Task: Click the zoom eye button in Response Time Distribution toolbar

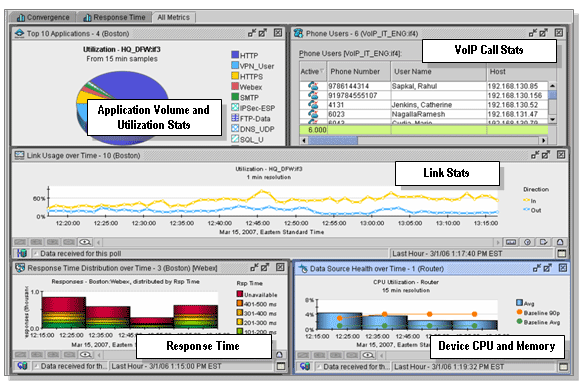Action: [x=85, y=355]
